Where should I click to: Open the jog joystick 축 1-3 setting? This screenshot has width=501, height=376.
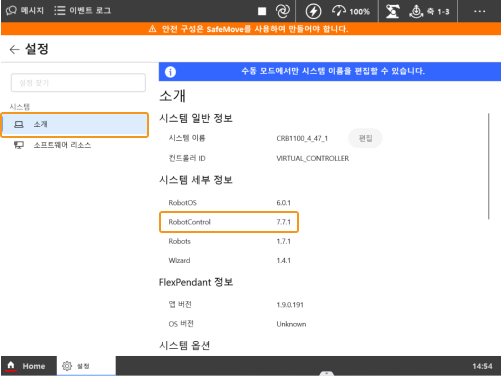(x=429, y=11)
